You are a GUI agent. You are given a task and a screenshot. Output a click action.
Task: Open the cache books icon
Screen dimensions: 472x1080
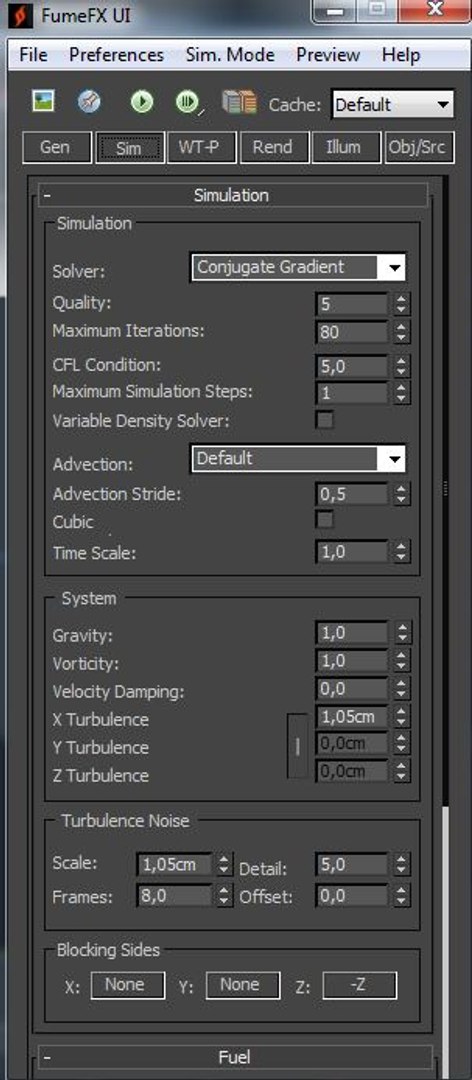tap(238, 103)
